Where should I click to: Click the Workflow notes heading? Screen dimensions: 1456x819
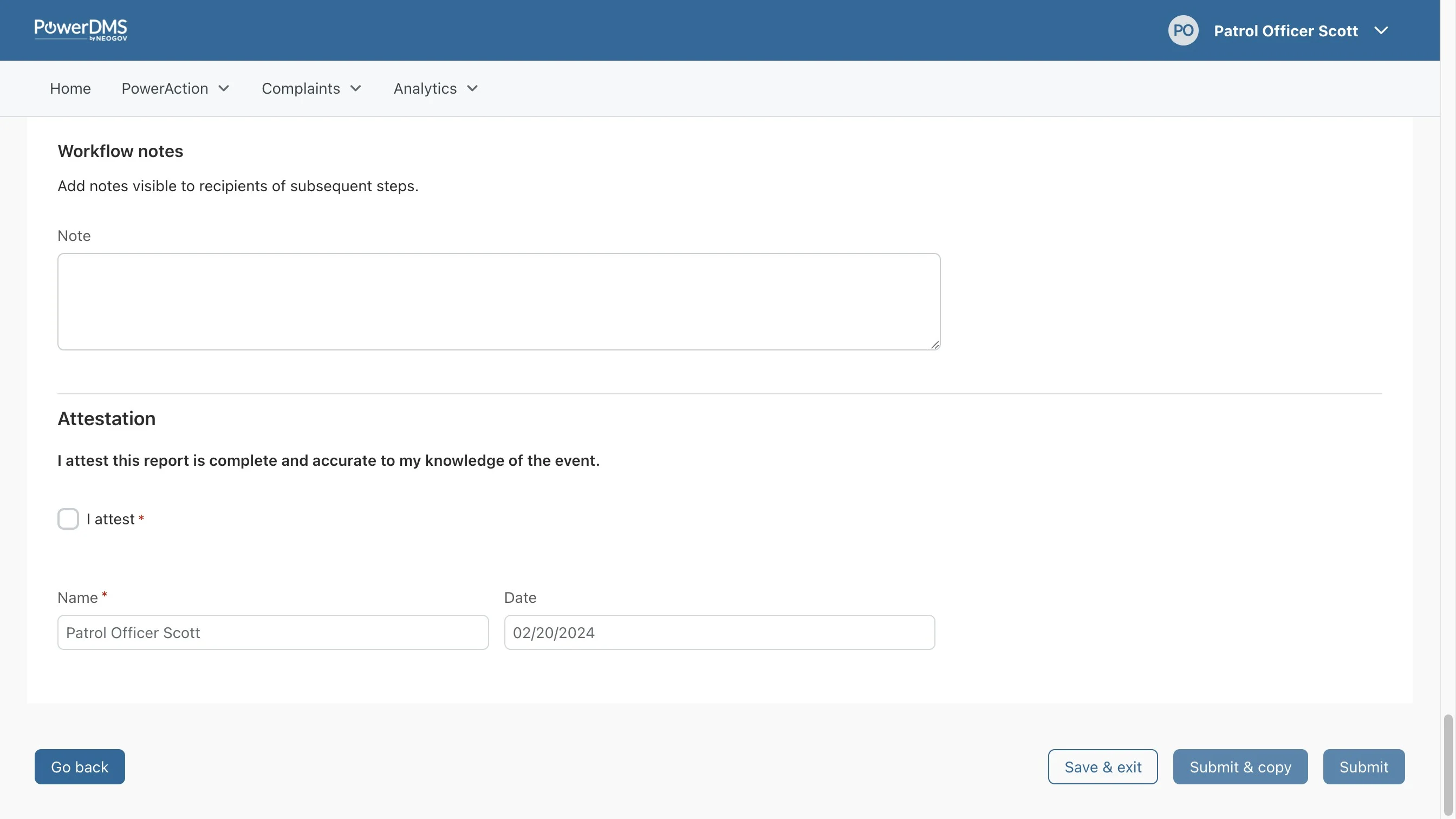120,152
